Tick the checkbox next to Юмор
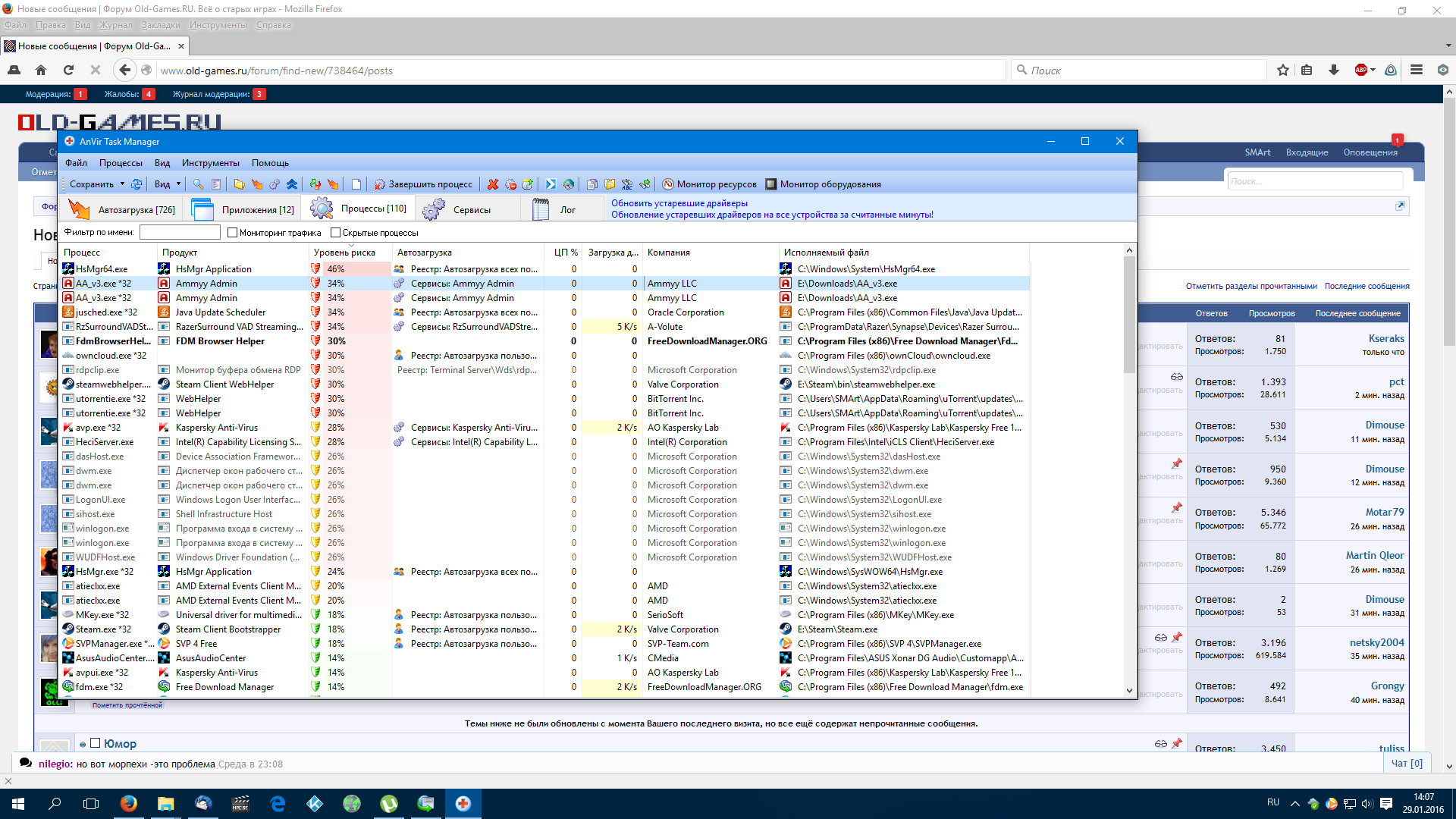1456x819 pixels. click(x=96, y=743)
